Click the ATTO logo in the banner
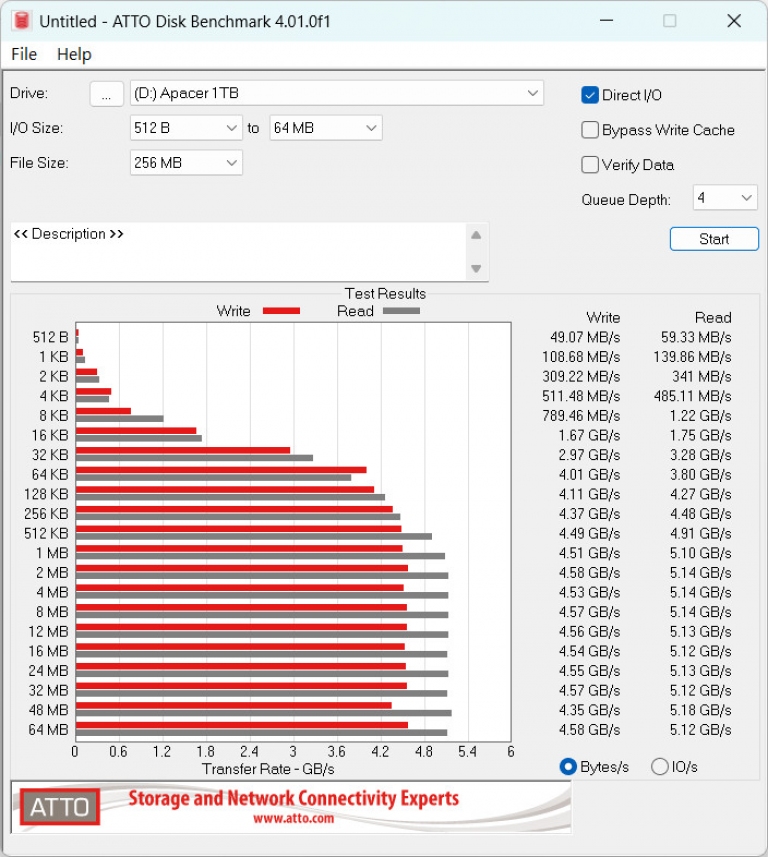768x857 pixels. (x=60, y=807)
